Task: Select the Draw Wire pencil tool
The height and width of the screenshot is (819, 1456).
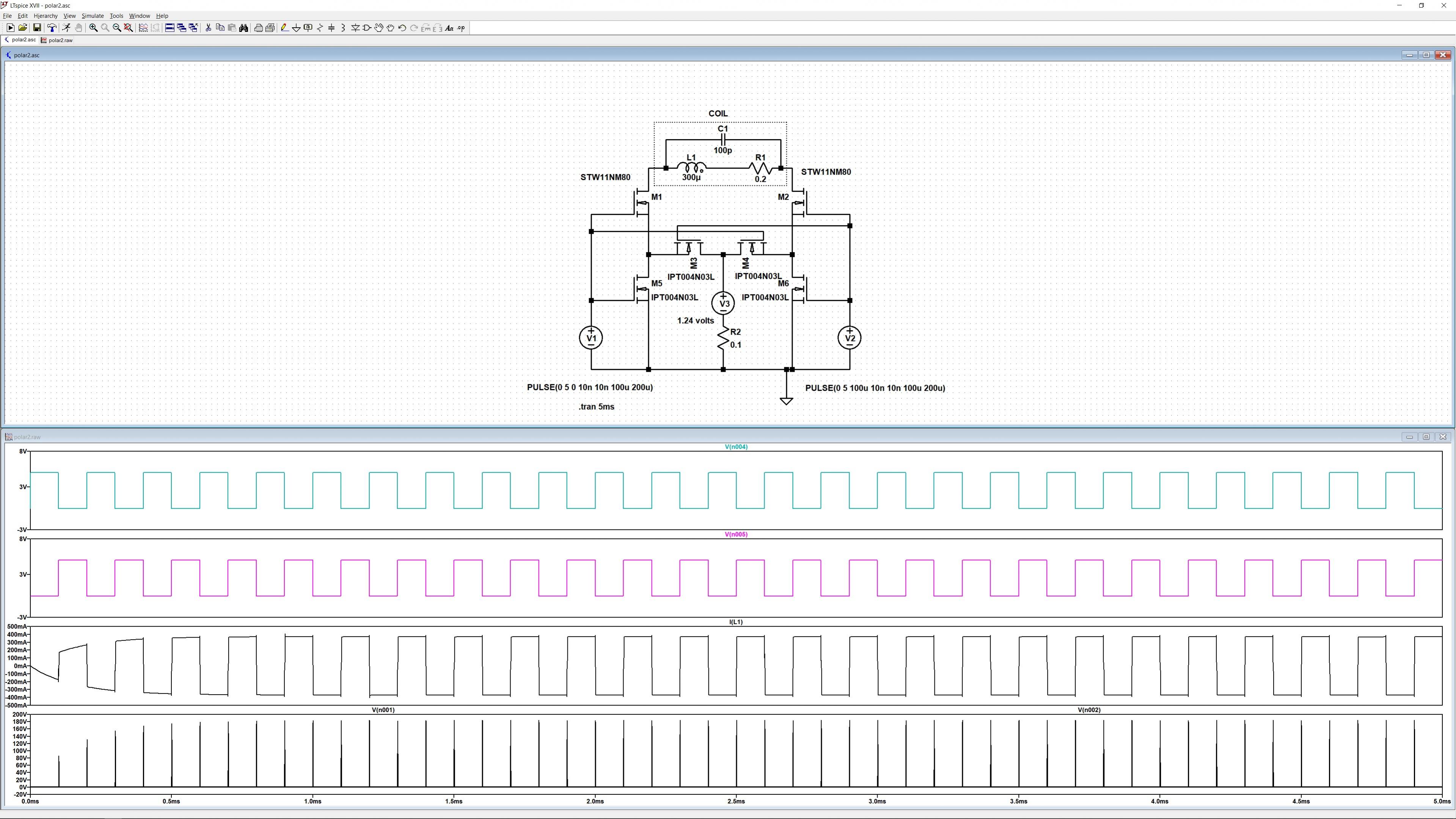Action: click(284, 28)
